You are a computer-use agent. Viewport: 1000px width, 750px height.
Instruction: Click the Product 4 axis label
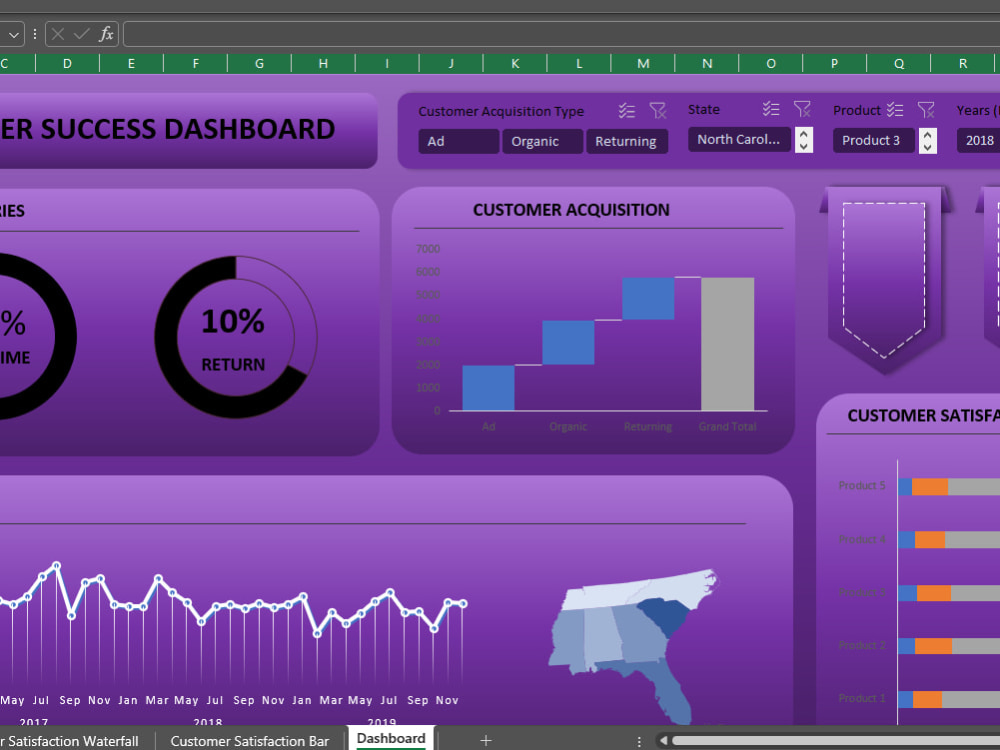click(x=862, y=540)
